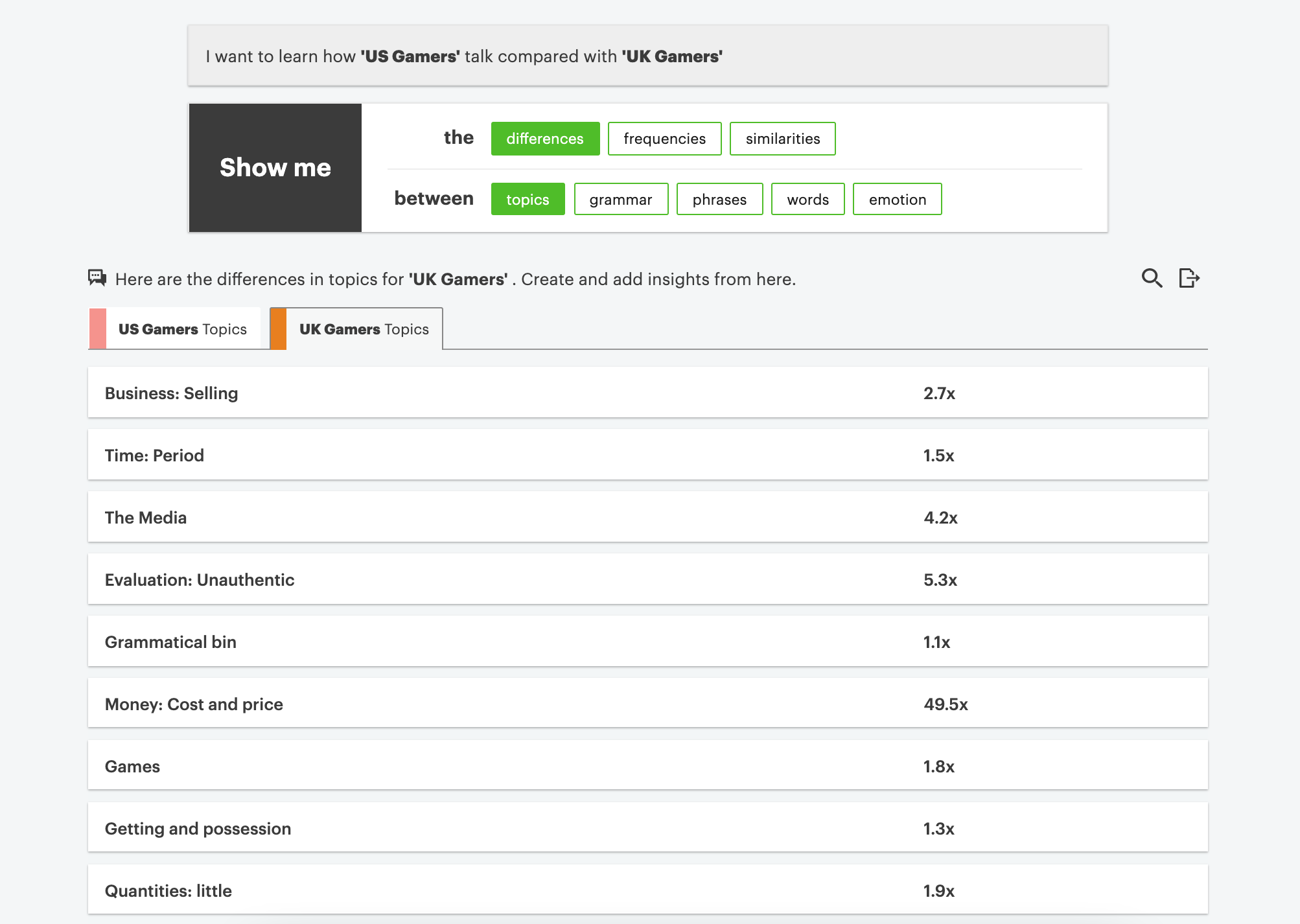The width and height of the screenshot is (1300, 924).
Task: Choose the words filter
Action: [x=807, y=199]
